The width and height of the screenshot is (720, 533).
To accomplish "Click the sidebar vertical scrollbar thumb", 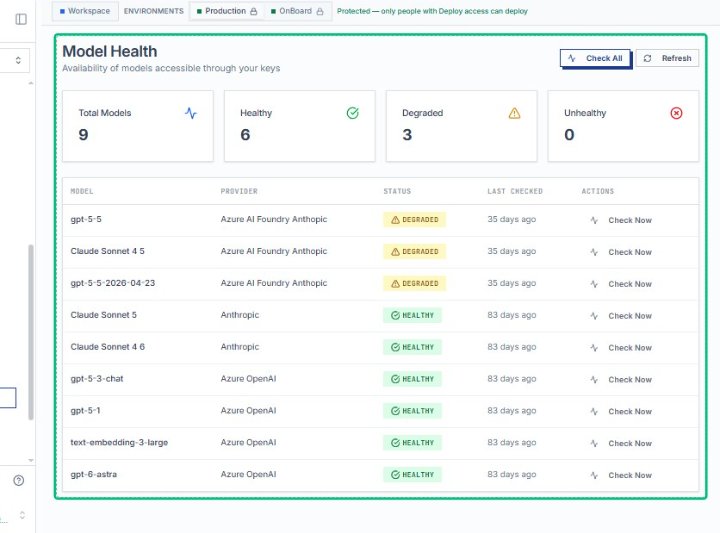I will (x=31, y=332).
